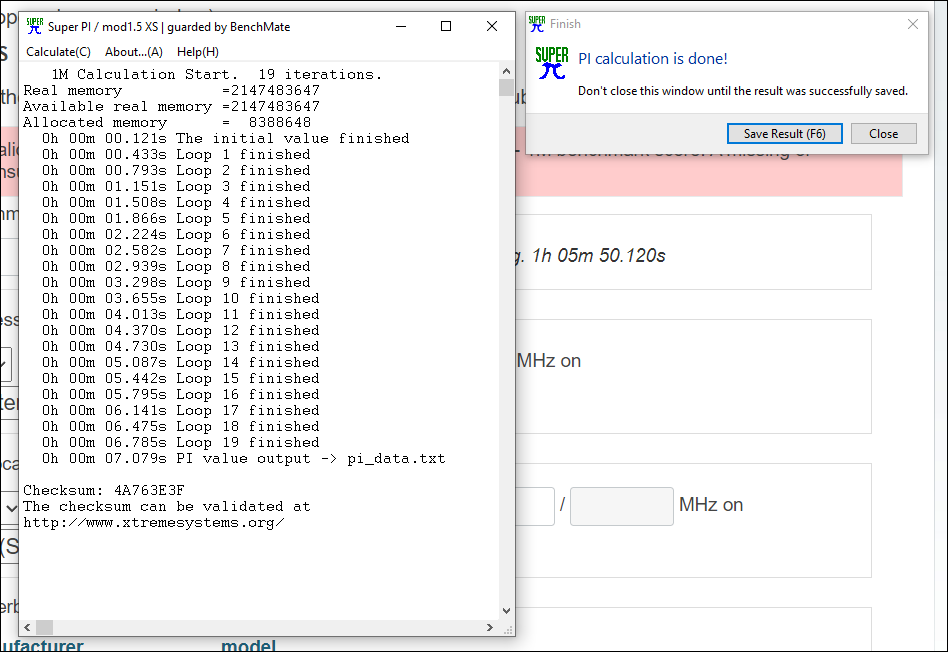Click the MHz input field after the slash
Viewport: 948px width, 652px height.
[622, 506]
